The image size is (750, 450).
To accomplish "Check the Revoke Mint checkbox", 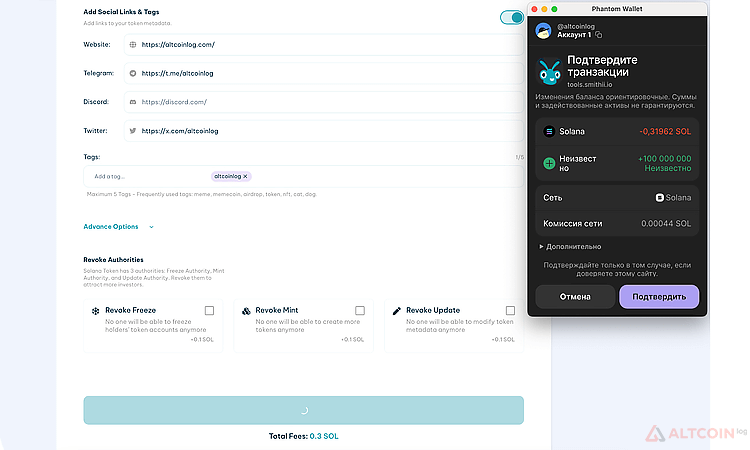I will tap(360, 311).
